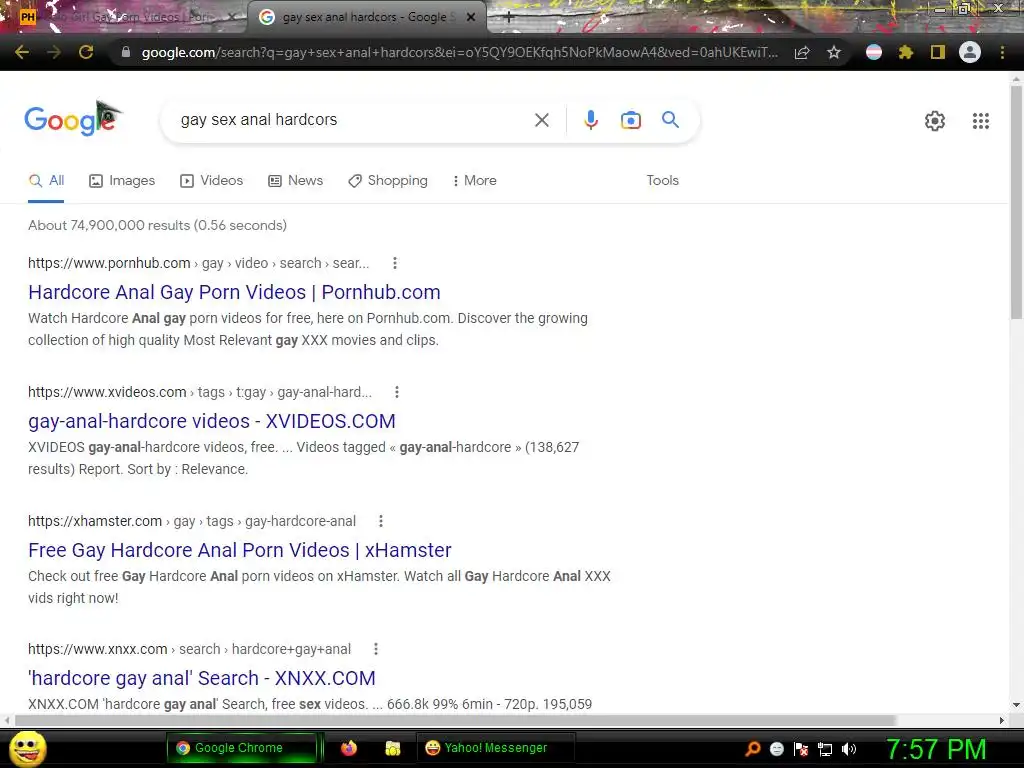Switch to Yahoo! Messenger taskbar item
The height and width of the screenshot is (768, 1024).
(496, 748)
